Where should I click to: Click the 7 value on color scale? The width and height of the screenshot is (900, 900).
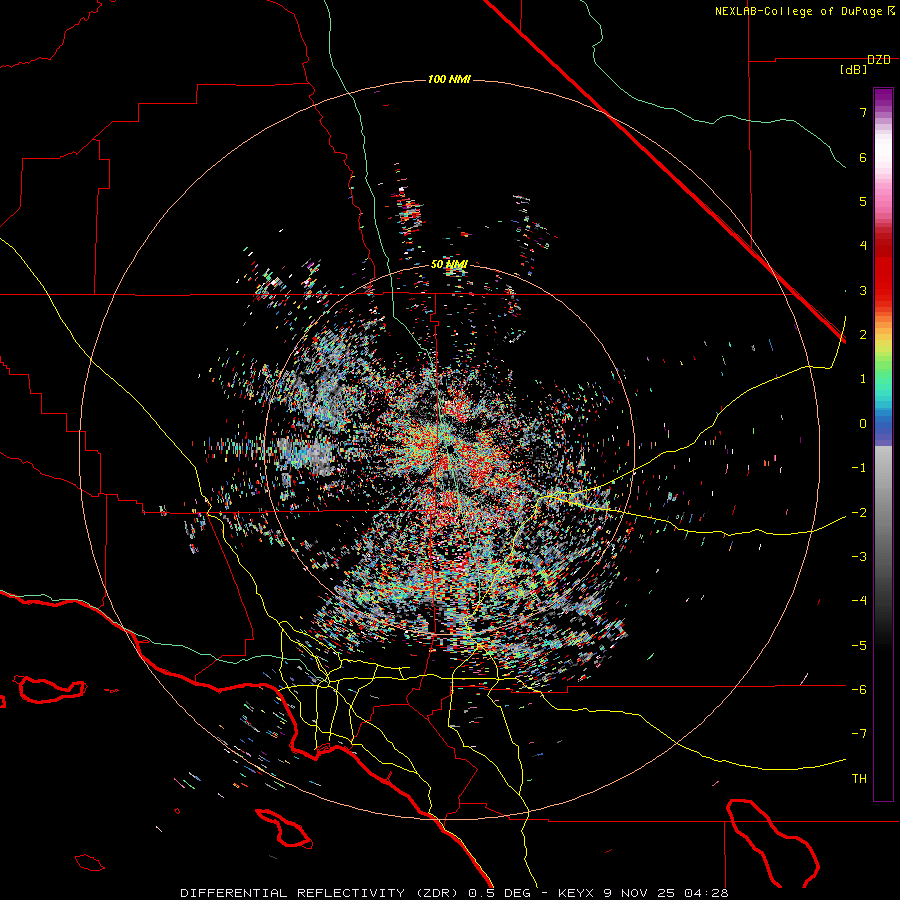click(863, 112)
